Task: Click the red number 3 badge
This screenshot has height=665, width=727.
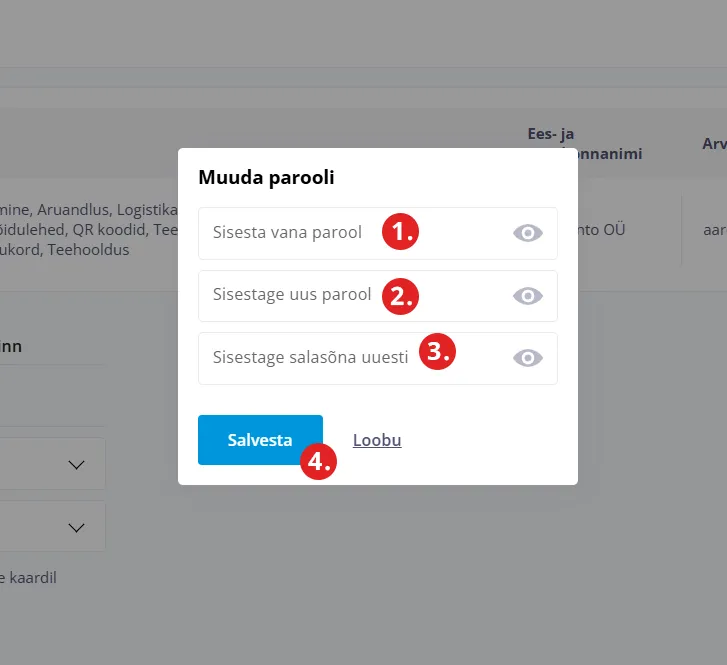Action: coord(437,351)
